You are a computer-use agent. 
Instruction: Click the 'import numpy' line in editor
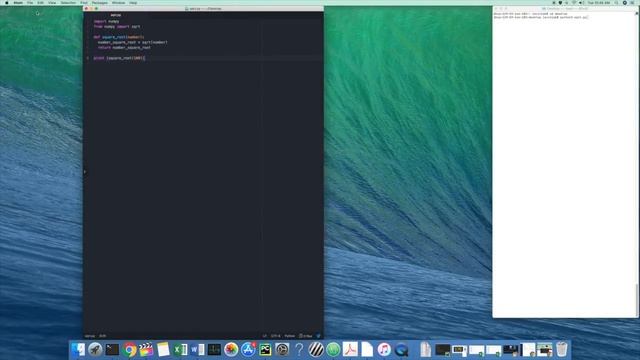[x=106, y=21]
